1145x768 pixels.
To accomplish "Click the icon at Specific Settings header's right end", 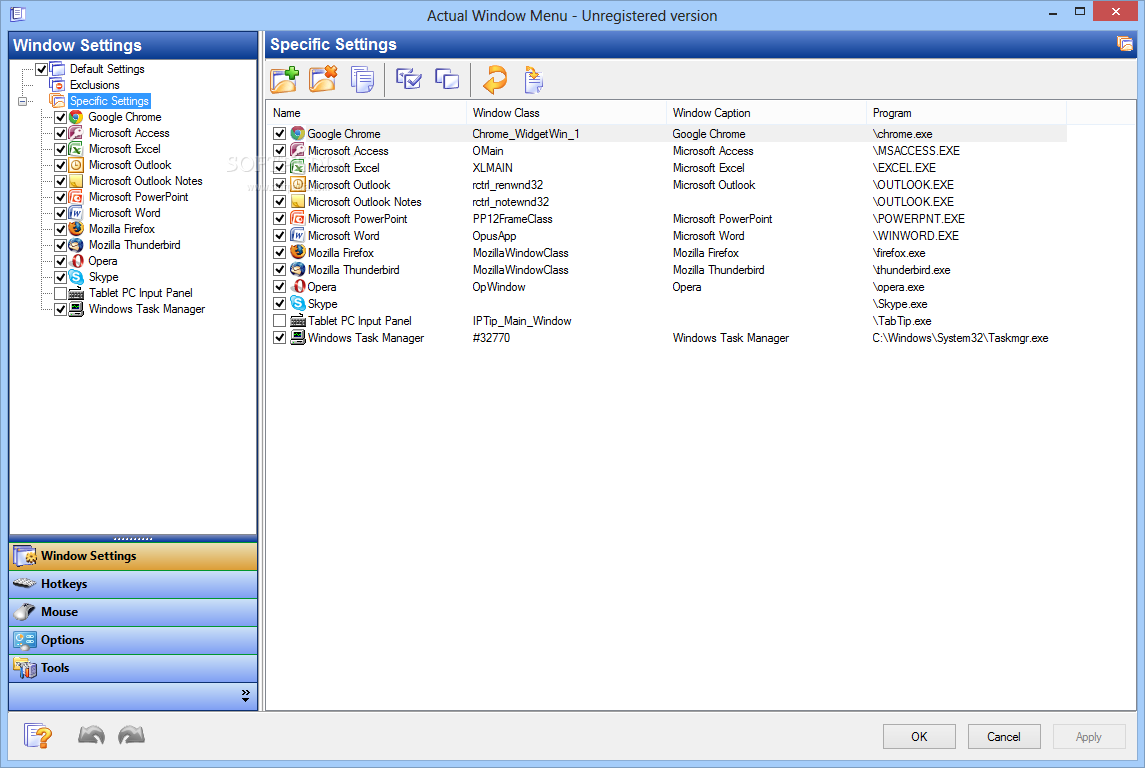I will pyautogui.click(x=1125, y=45).
